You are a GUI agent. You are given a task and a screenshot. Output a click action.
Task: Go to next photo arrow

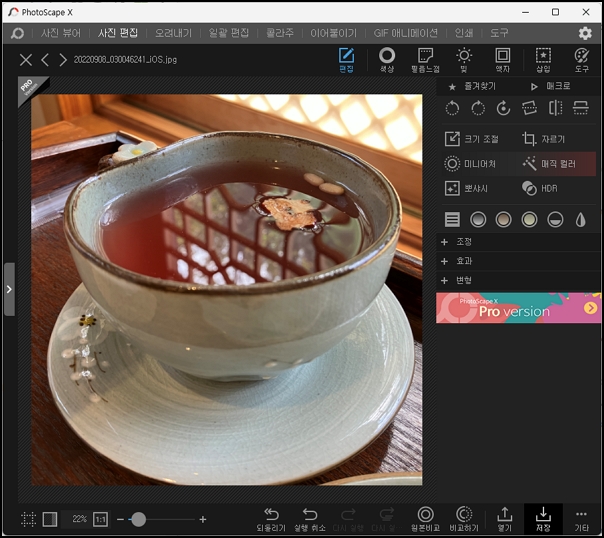click(63, 60)
